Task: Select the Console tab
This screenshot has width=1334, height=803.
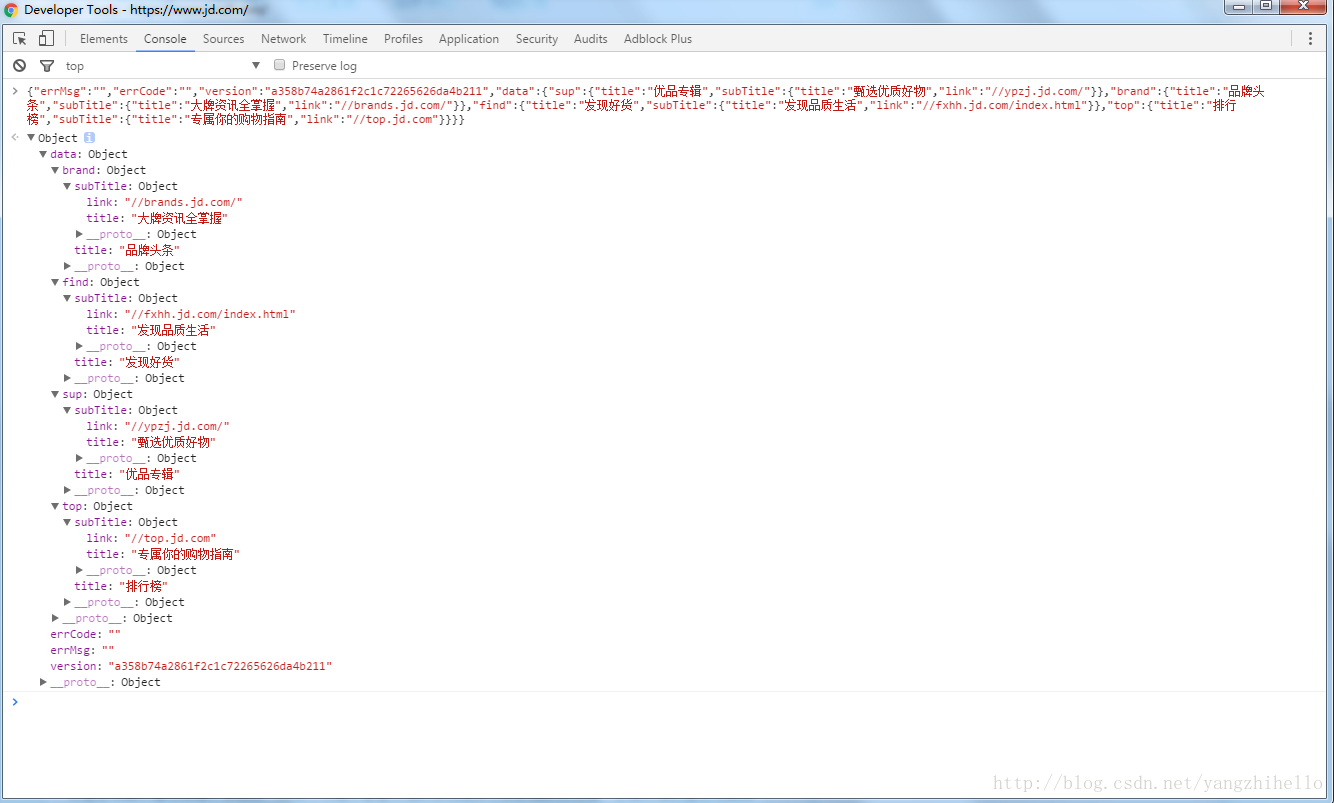Action: pyautogui.click(x=165, y=39)
